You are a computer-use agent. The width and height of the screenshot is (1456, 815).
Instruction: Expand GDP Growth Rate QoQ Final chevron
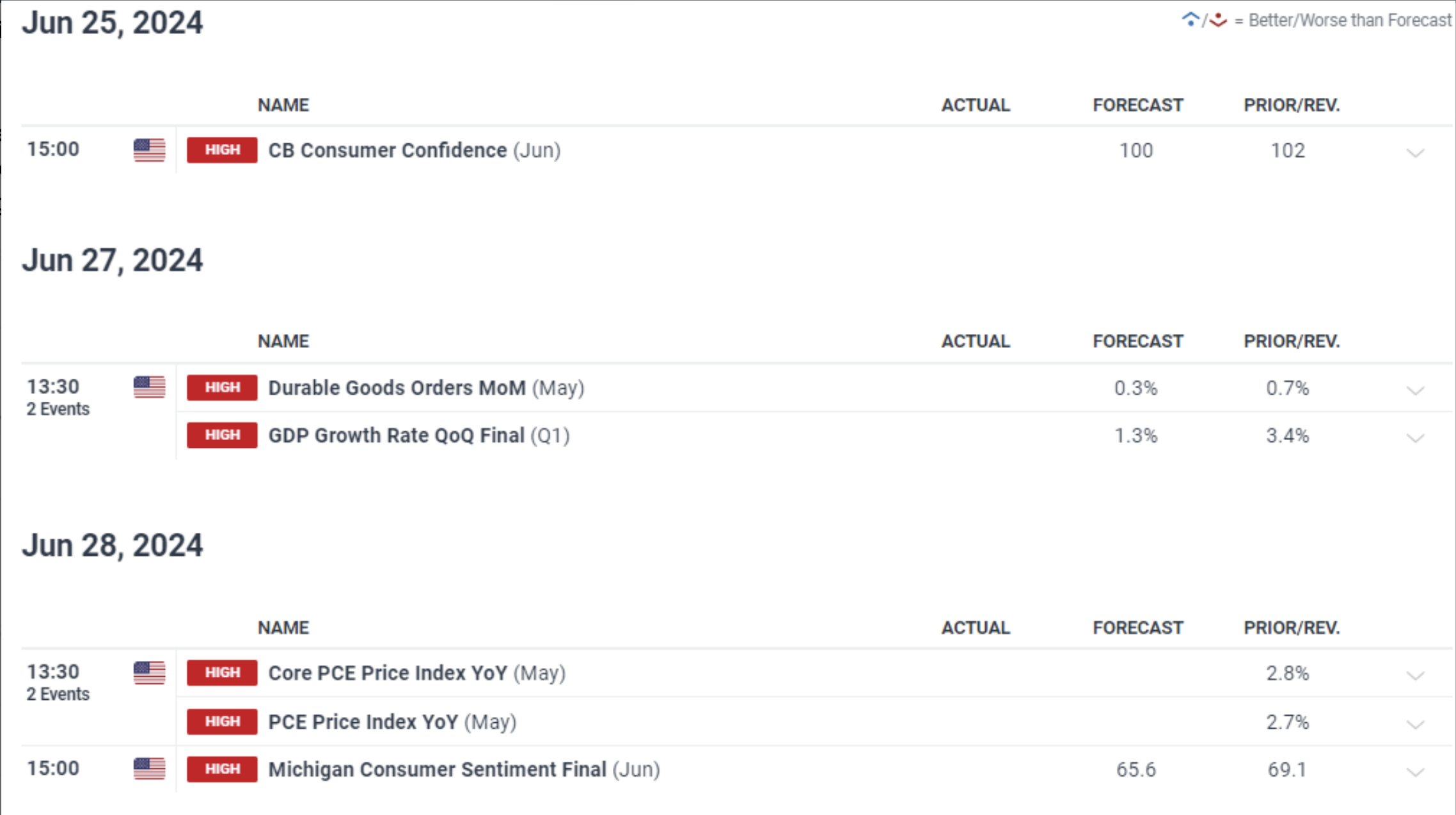click(x=1415, y=438)
